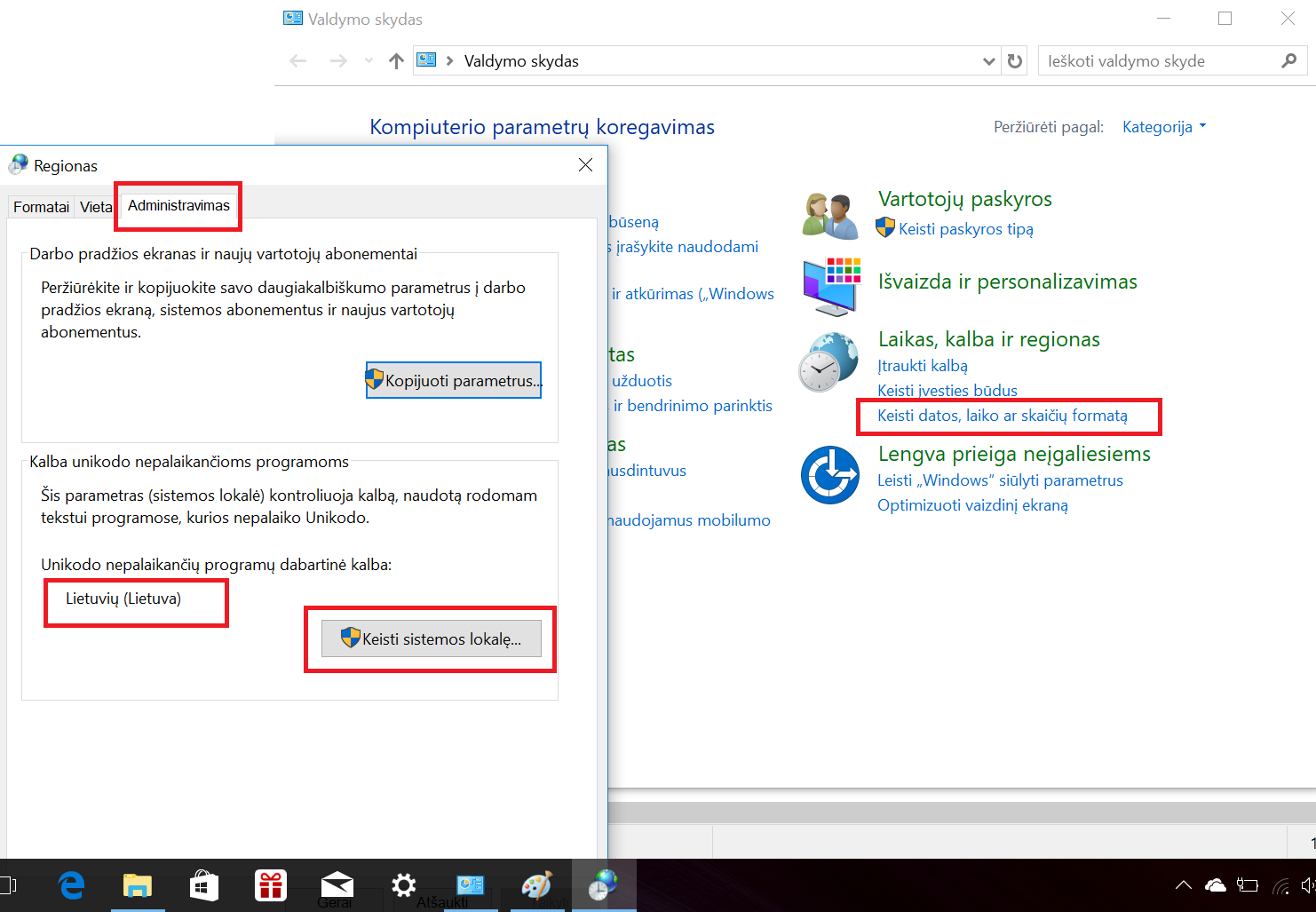Open Microsoft Edge from the taskbar
Viewport: 1316px width, 912px height.
(71, 885)
